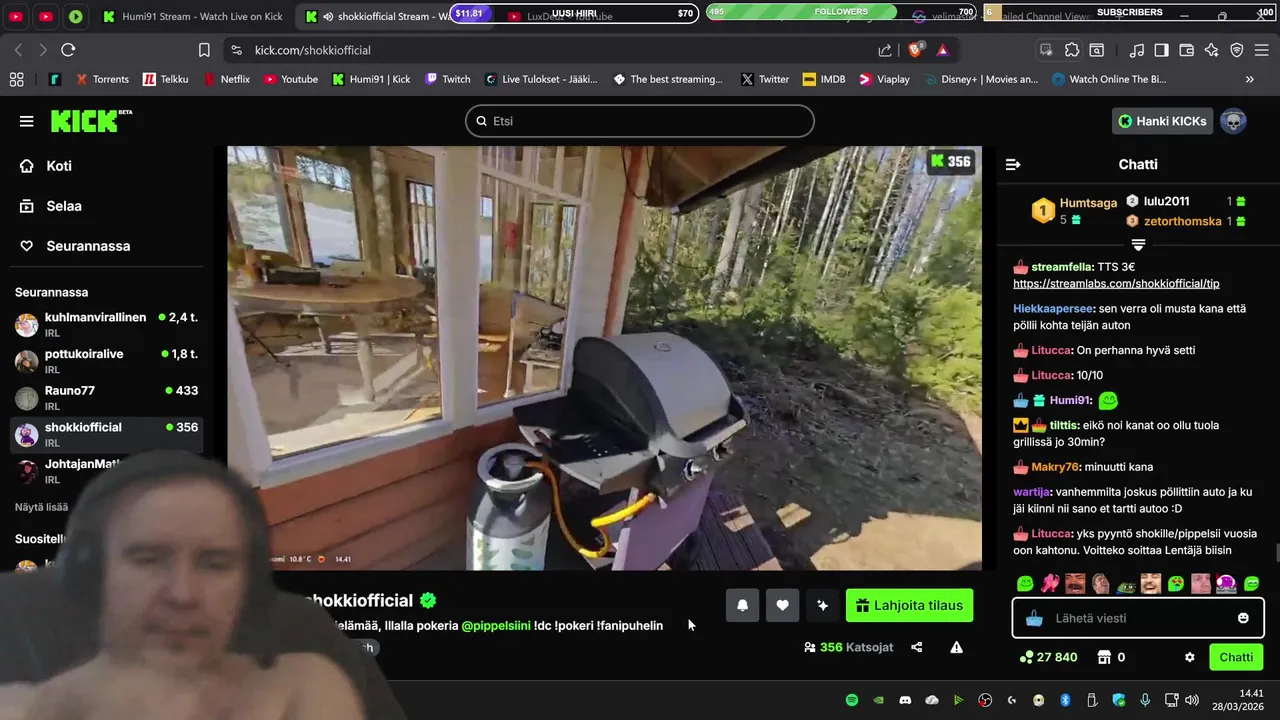Click the address bar URL

312,50
